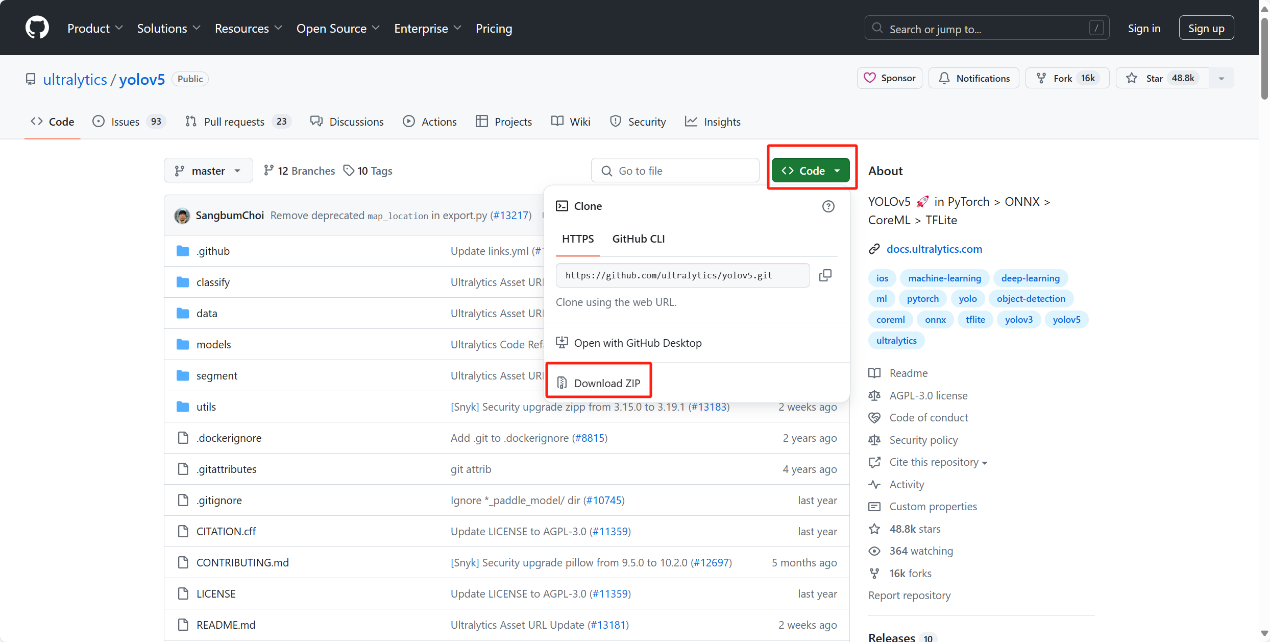Click the clone URL text field

pyautogui.click(x=682, y=275)
